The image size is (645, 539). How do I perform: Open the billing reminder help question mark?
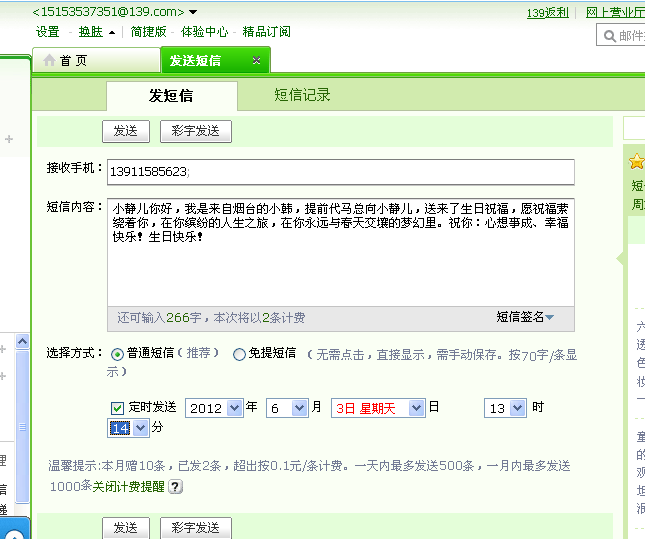[175, 487]
